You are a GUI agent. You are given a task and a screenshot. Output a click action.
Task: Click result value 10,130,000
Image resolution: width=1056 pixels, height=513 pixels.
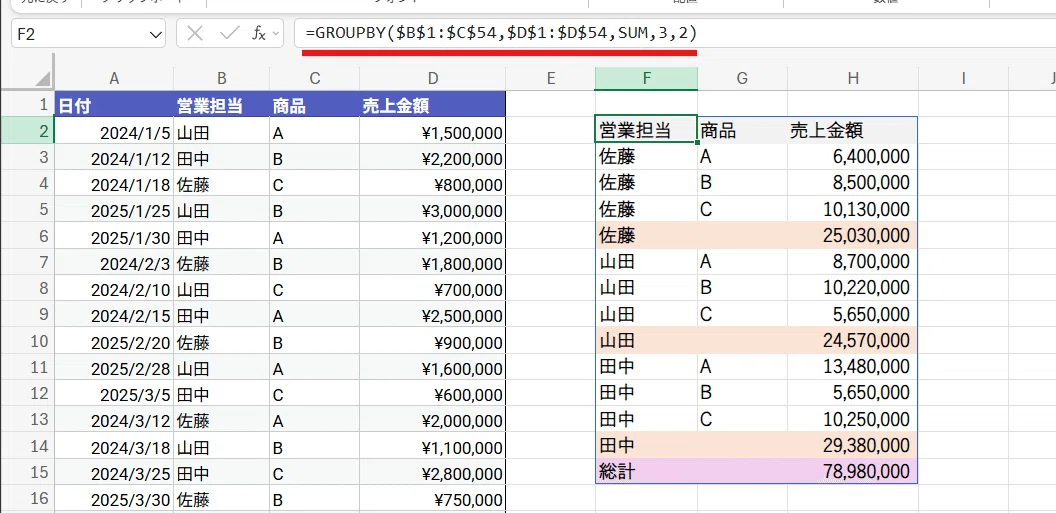coord(853,209)
